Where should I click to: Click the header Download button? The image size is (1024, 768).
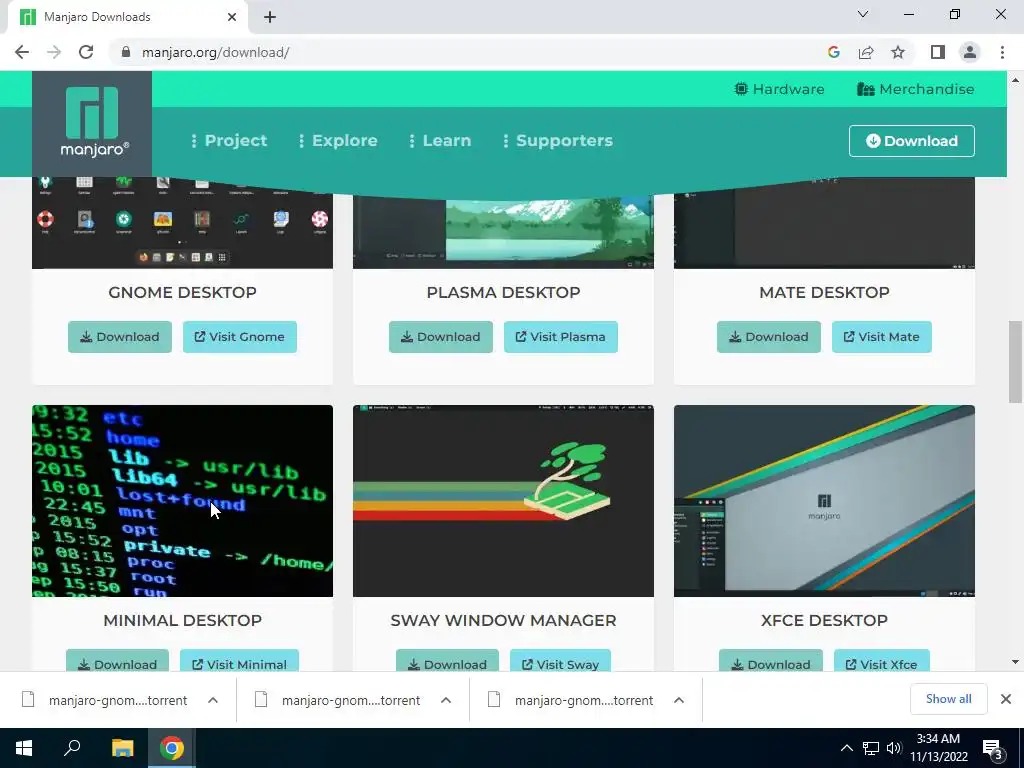(x=912, y=141)
